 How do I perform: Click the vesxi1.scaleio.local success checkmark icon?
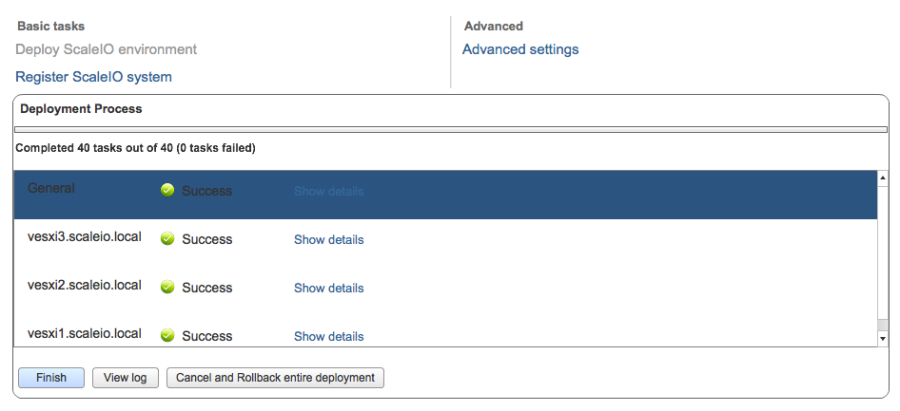point(168,335)
